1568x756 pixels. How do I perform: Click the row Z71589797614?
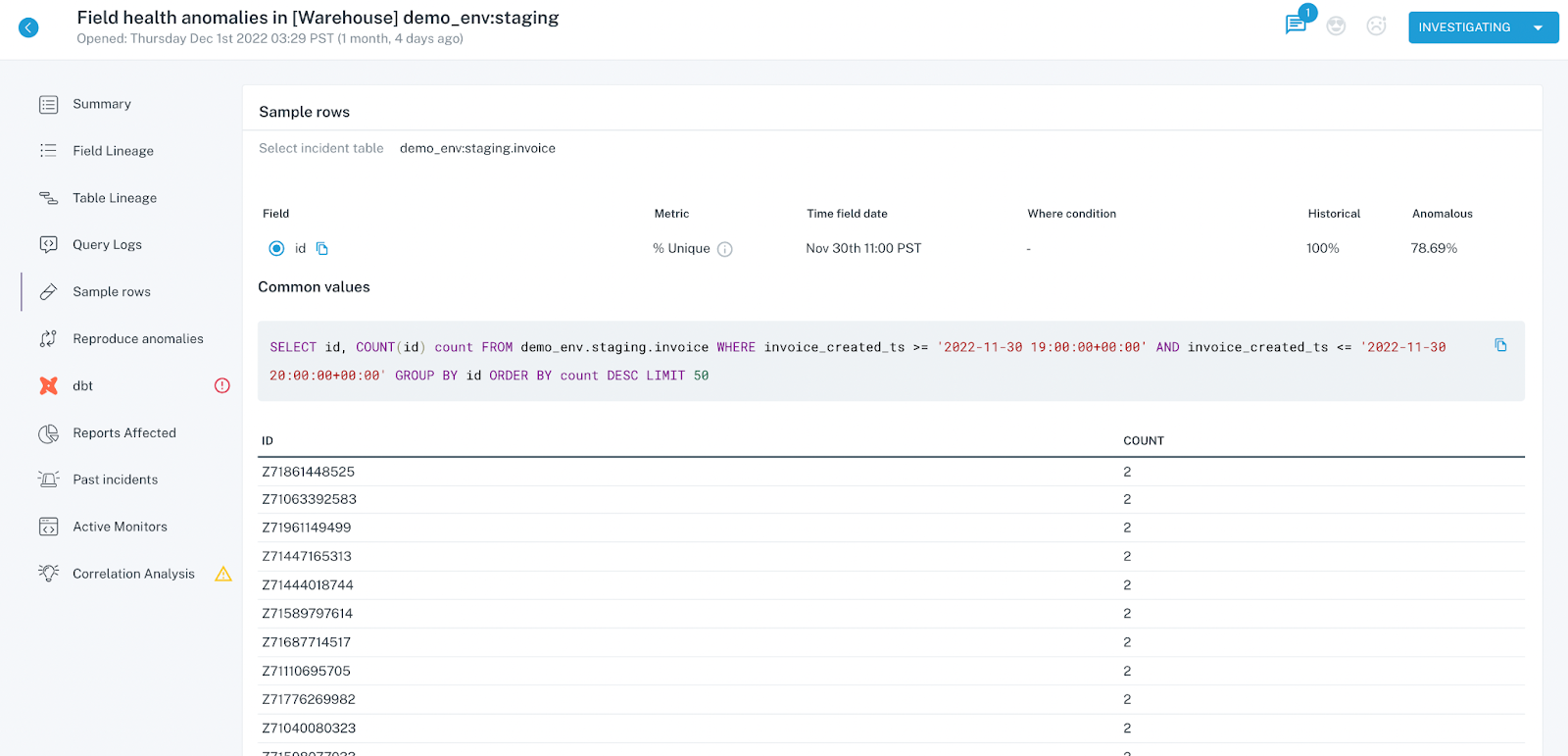(891, 614)
